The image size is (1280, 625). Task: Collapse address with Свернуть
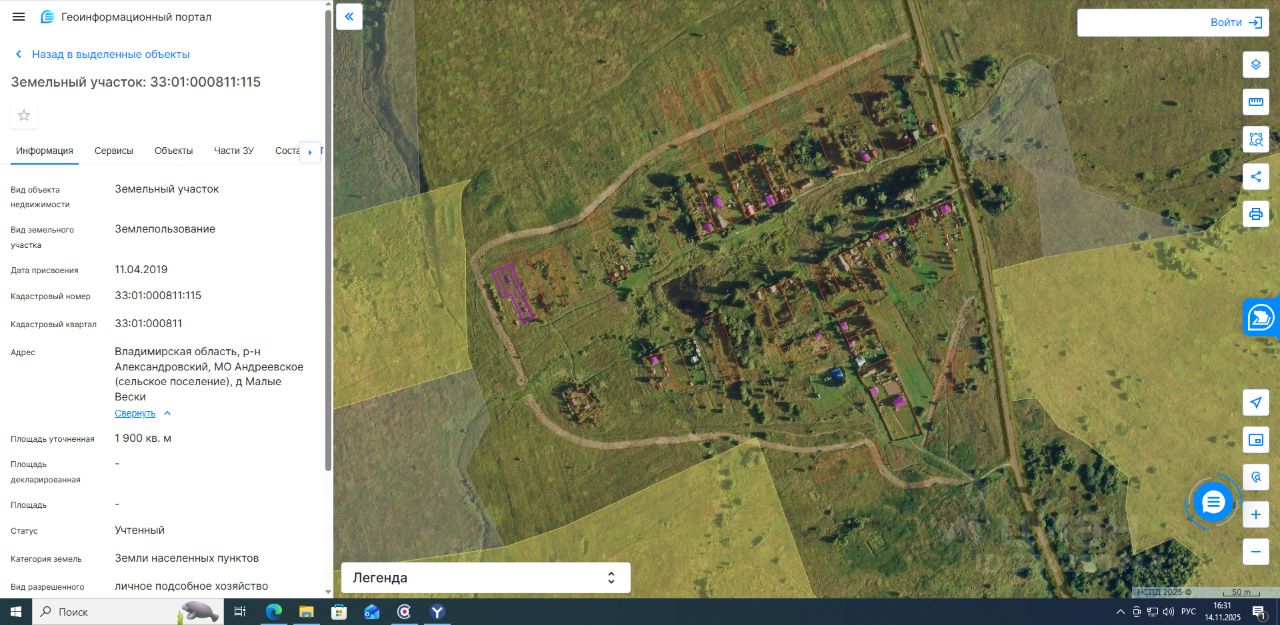tap(135, 413)
